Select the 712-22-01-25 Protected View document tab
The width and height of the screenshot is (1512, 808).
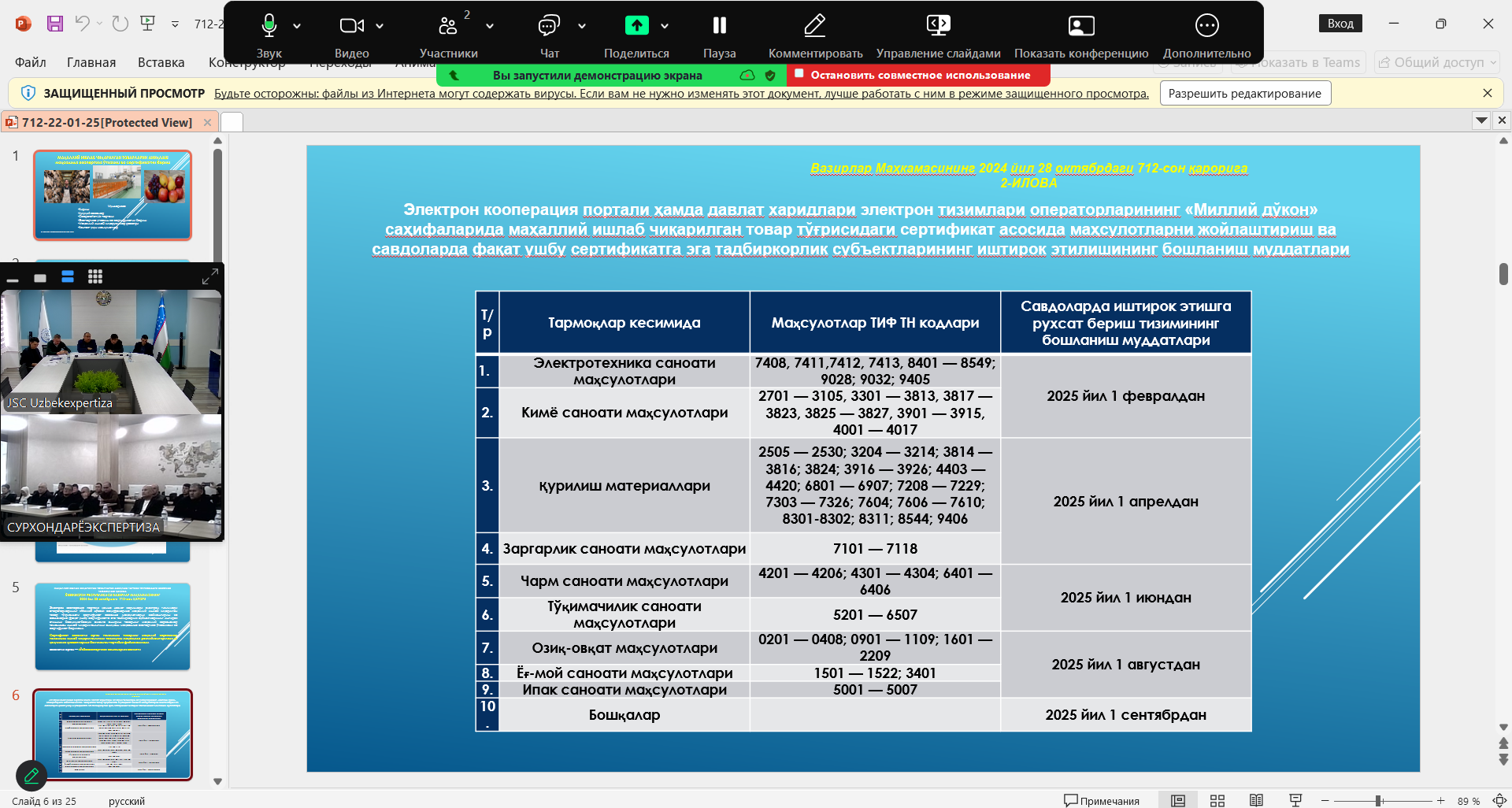click(x=106, y=122)
